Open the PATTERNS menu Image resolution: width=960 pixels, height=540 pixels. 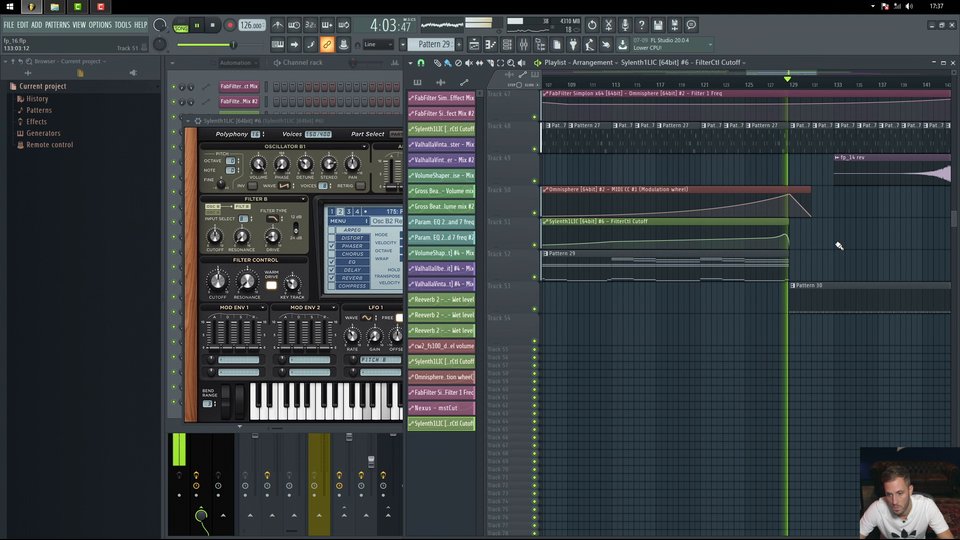tap(58, 25)
